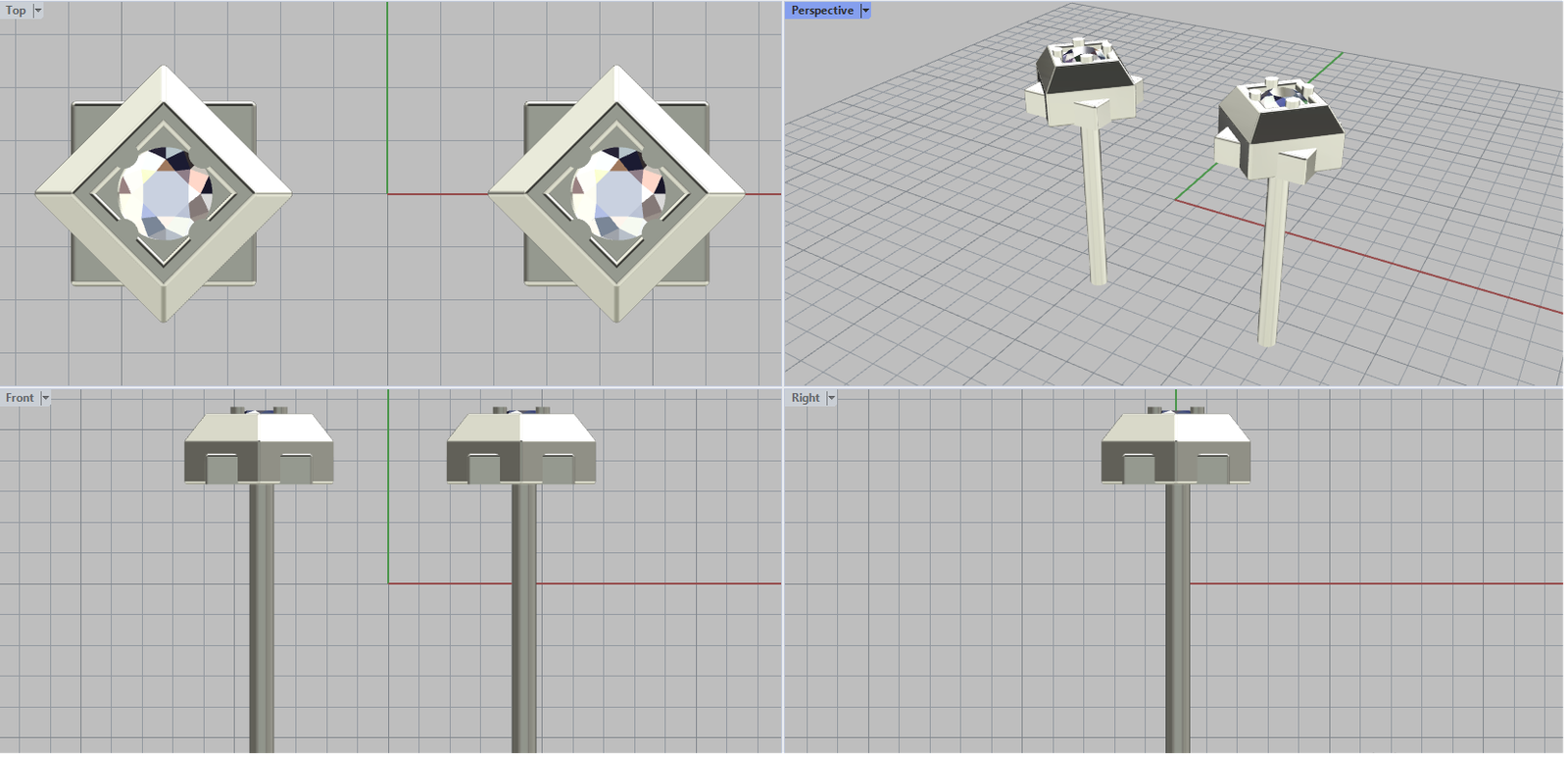Open the Front viewport dropdown arrow
This screenshot has height=757, width=1568.
click(x=45, y=398)
